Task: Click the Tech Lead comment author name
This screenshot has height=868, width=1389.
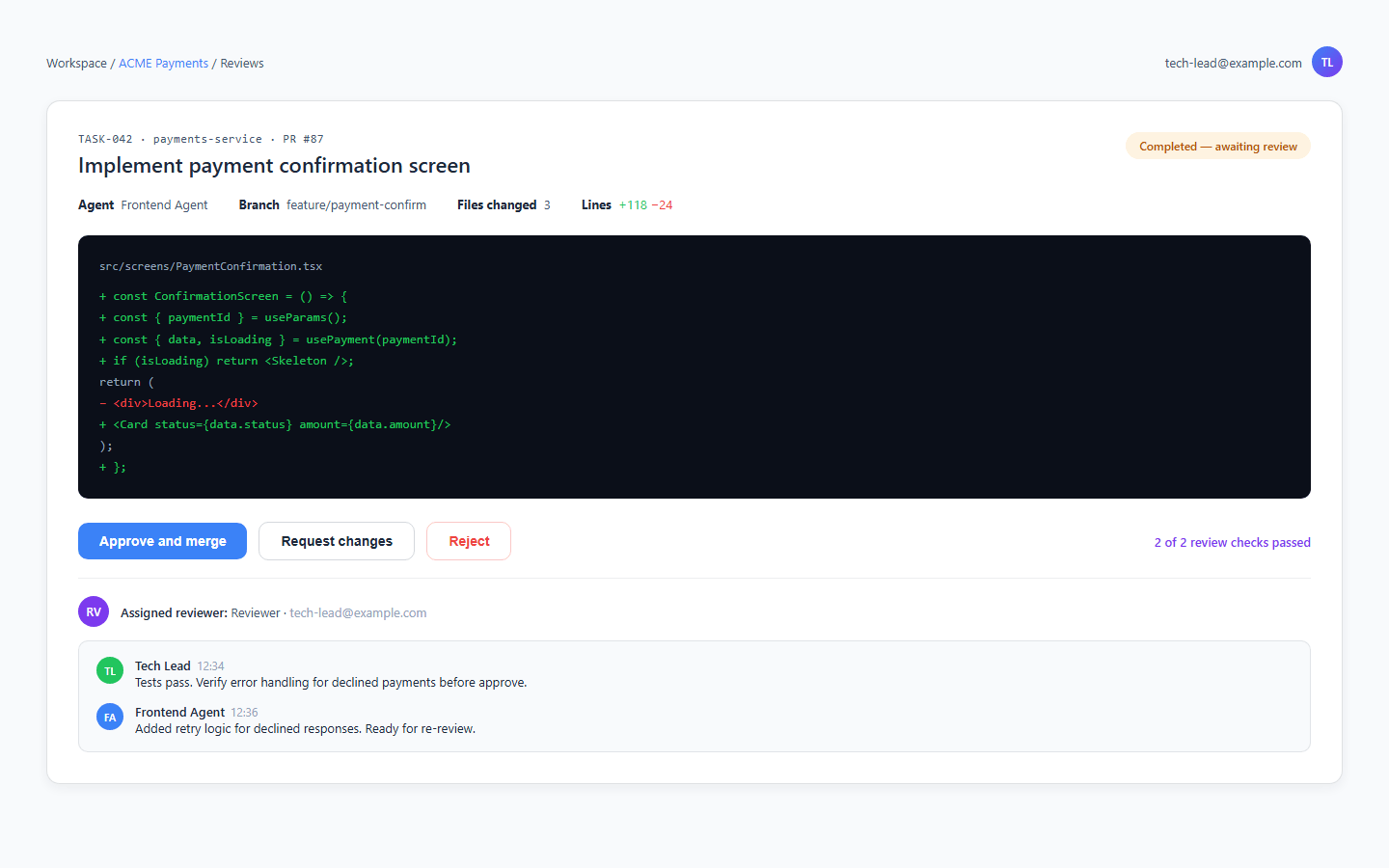Action: coord(163,665)
